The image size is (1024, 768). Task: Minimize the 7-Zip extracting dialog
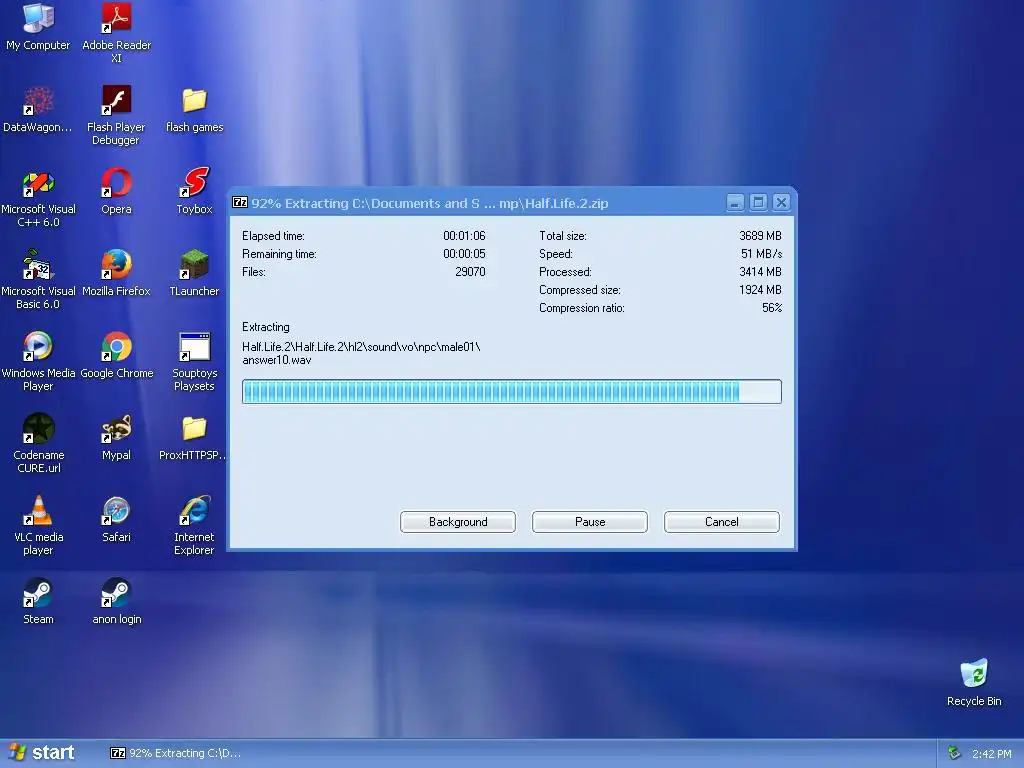point(735,202)
